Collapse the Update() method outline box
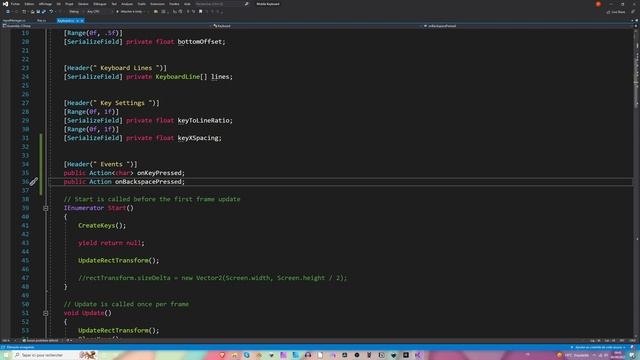 [x=46, y=313]
